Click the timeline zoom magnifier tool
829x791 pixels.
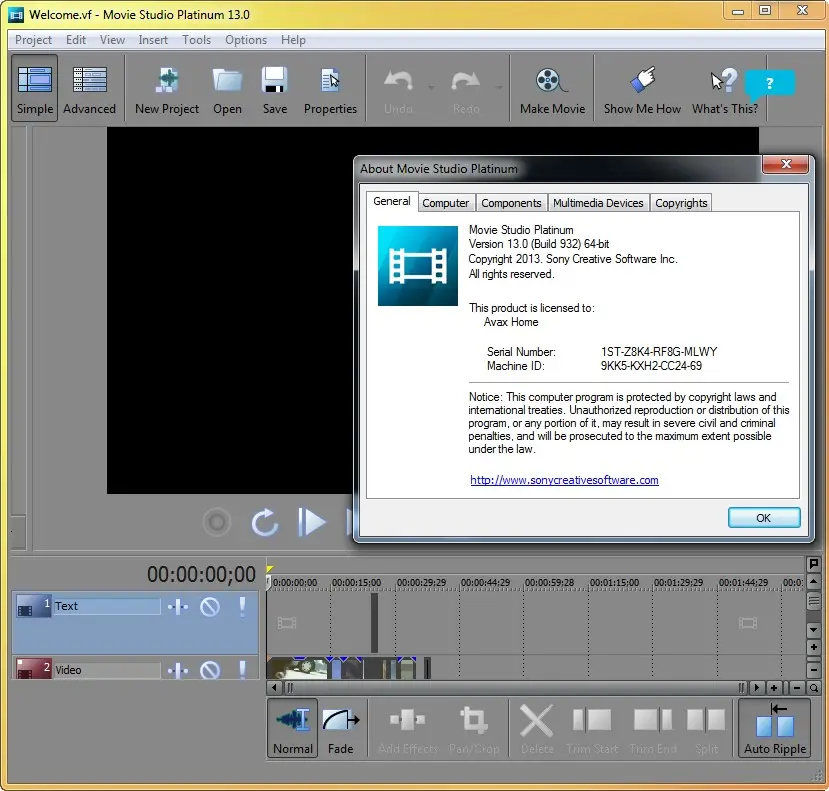coord(814,688)
